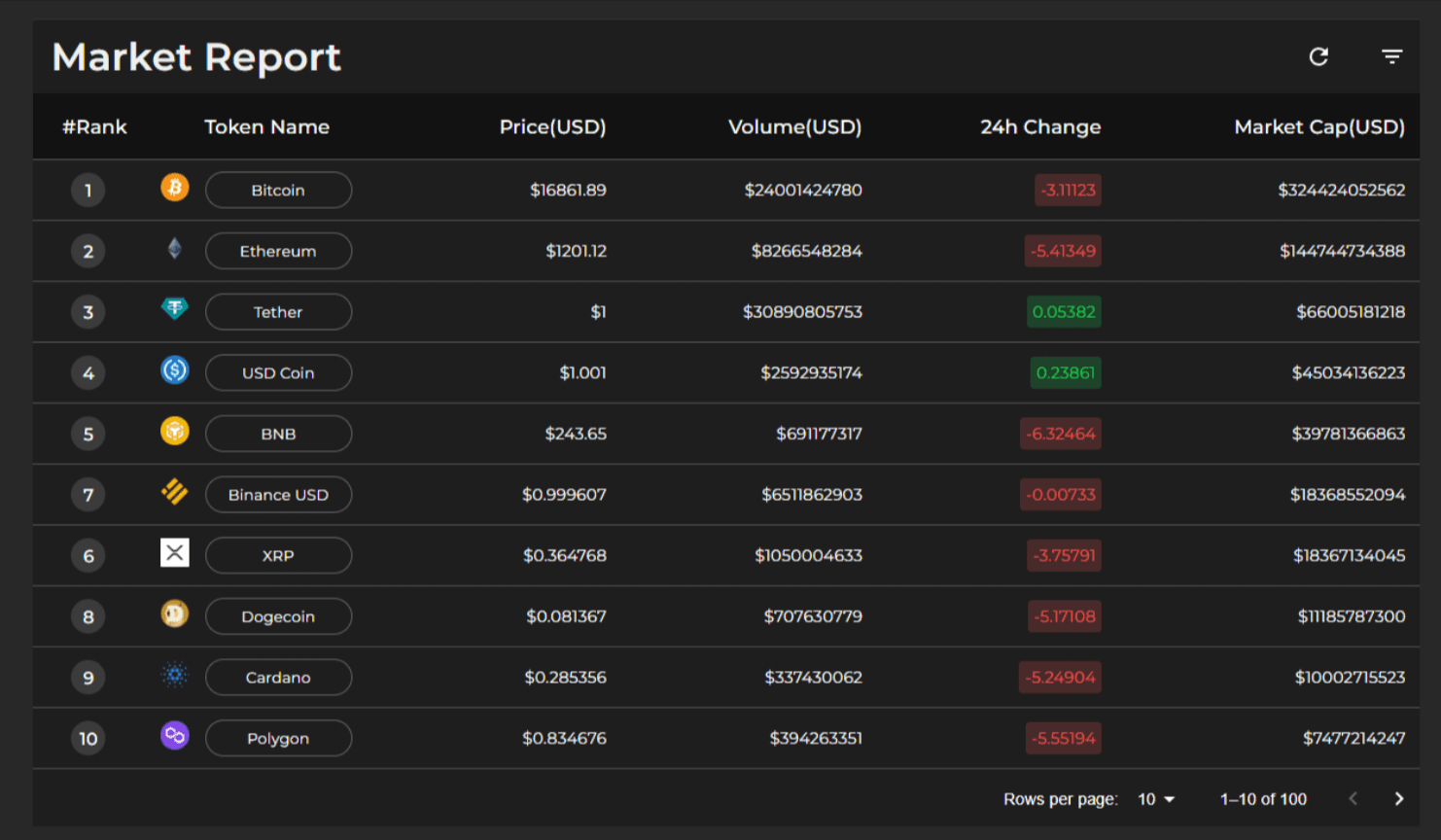Click rank badge number 7
Viewport: 1441px width, 840px height.
click(88, 495)
